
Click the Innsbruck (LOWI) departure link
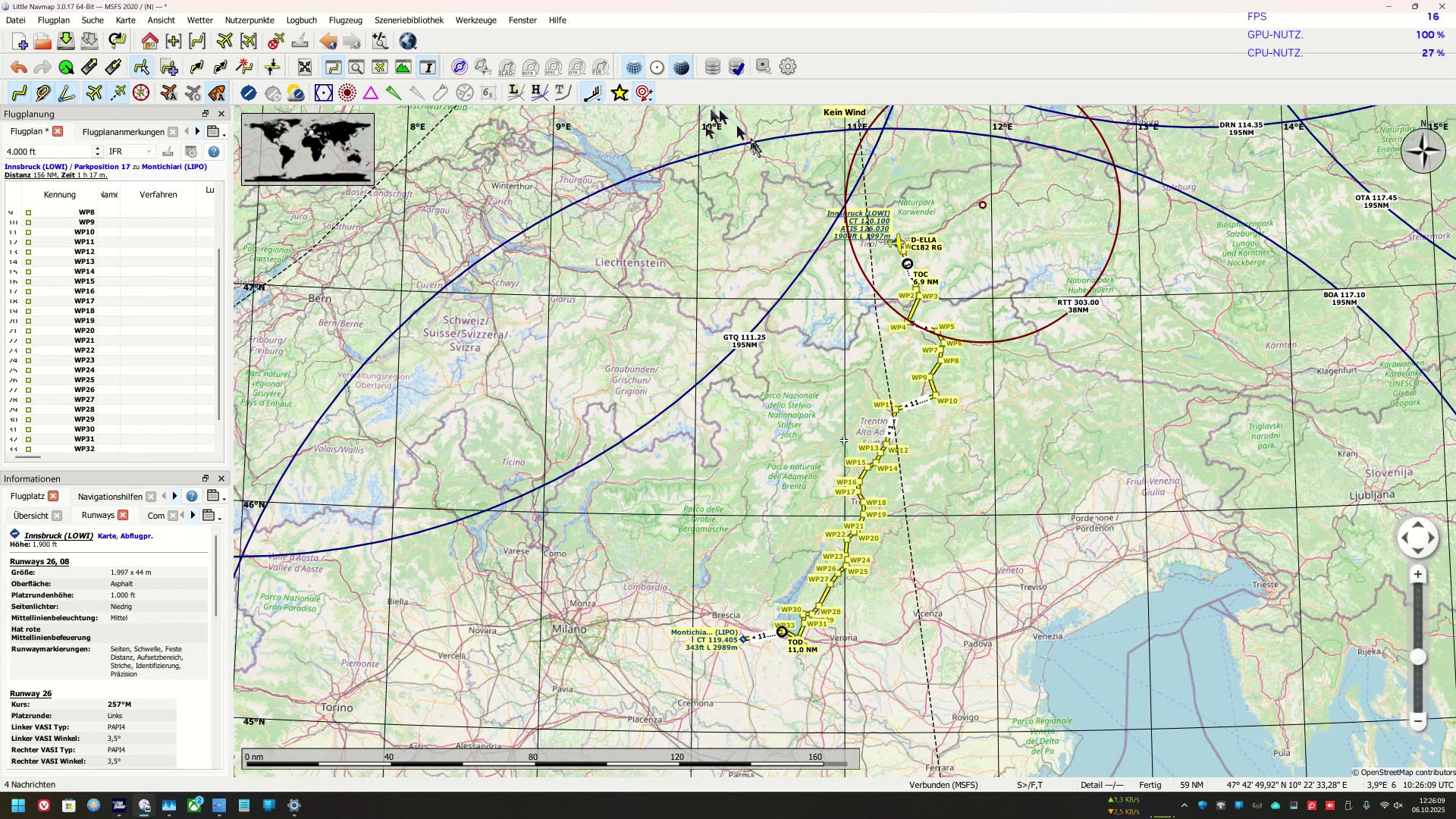(36, 167)
